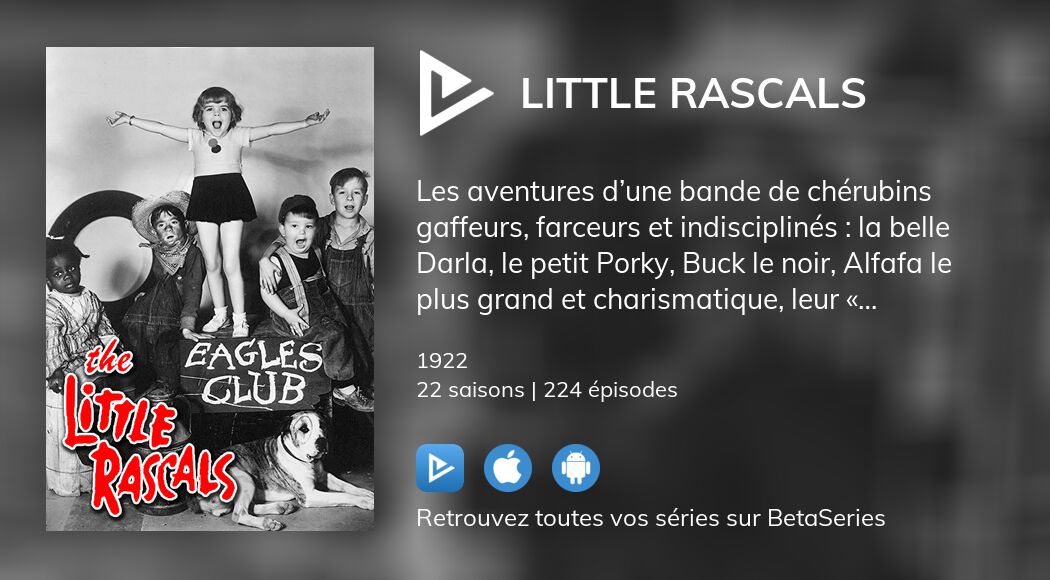Click the 1922 release year
Viewport: 1050px width, 580px height.
[x=442, y=361]
